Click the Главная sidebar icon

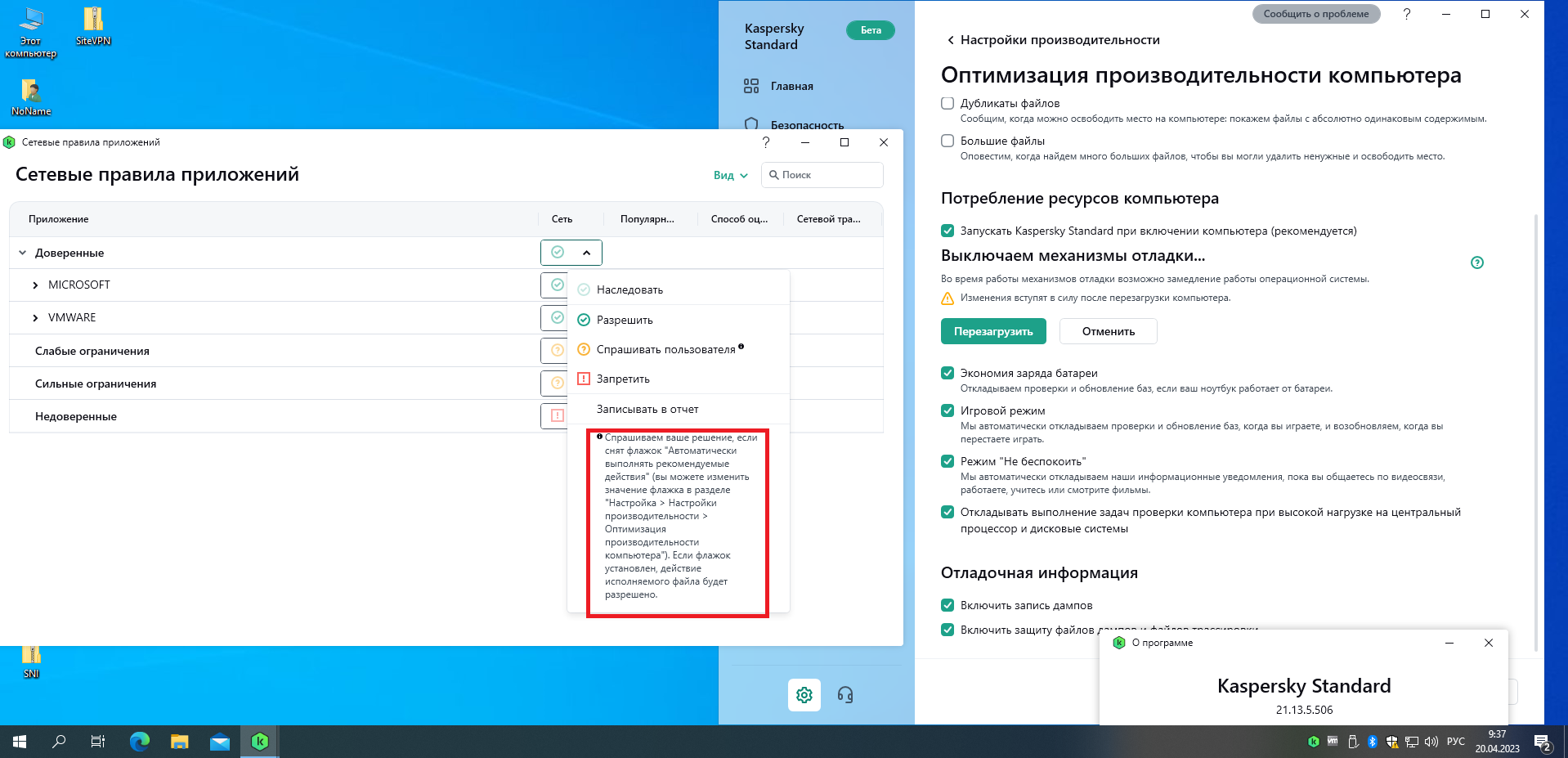tap(751, 86)
